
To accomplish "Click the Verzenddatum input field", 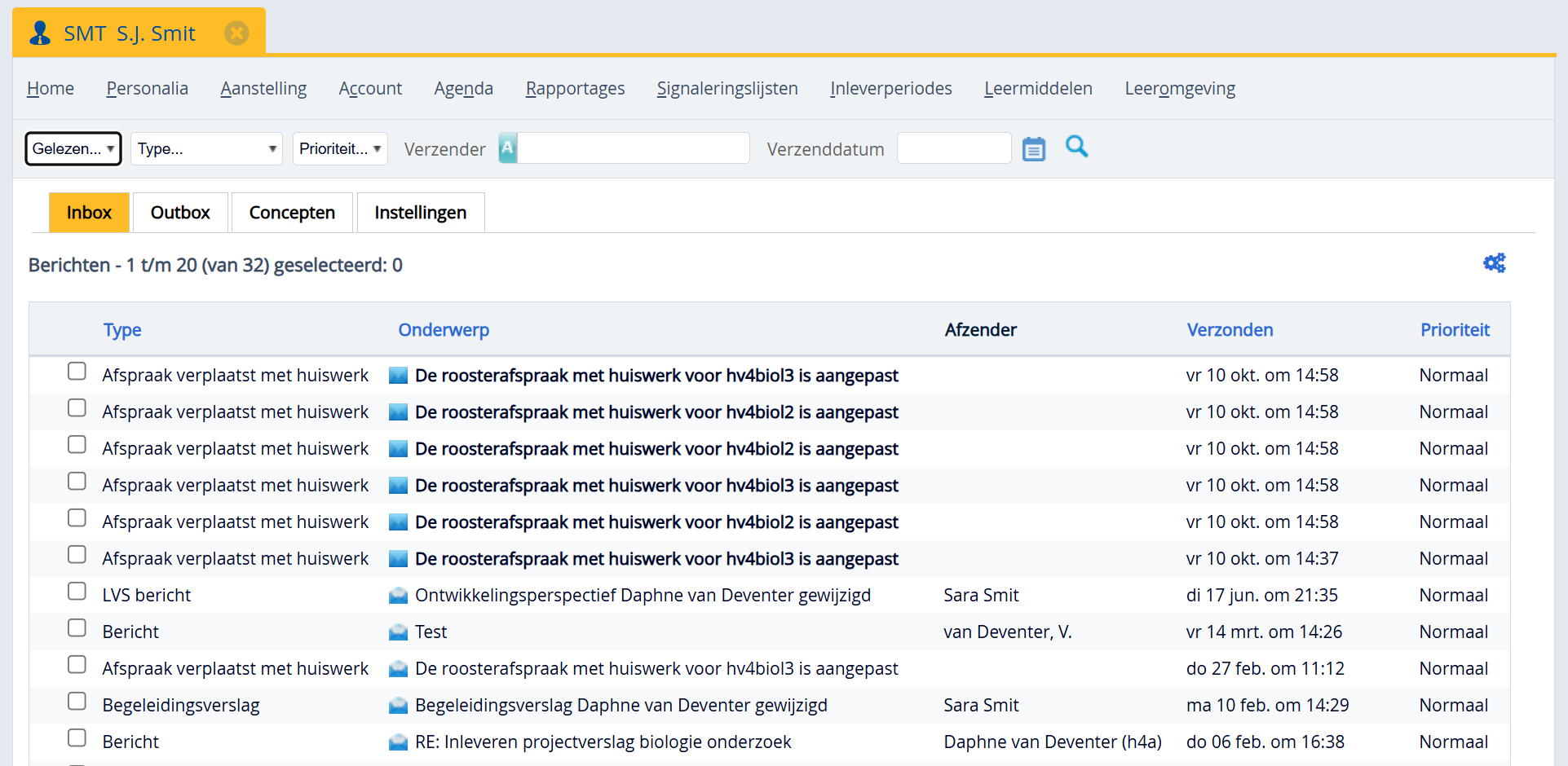I will pos(953,149).
